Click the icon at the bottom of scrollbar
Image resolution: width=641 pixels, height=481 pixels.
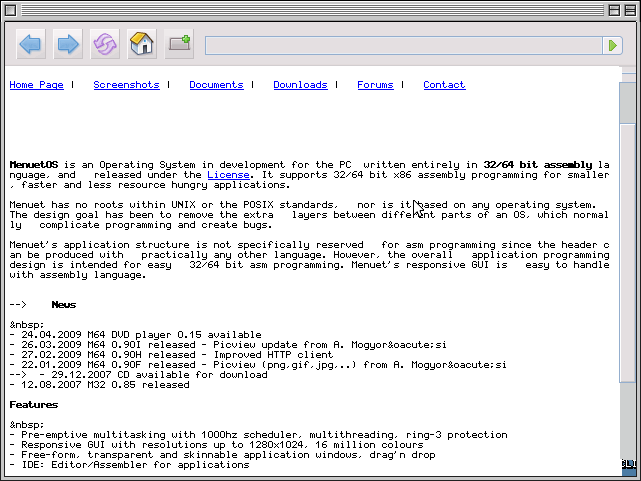point(629,467)
